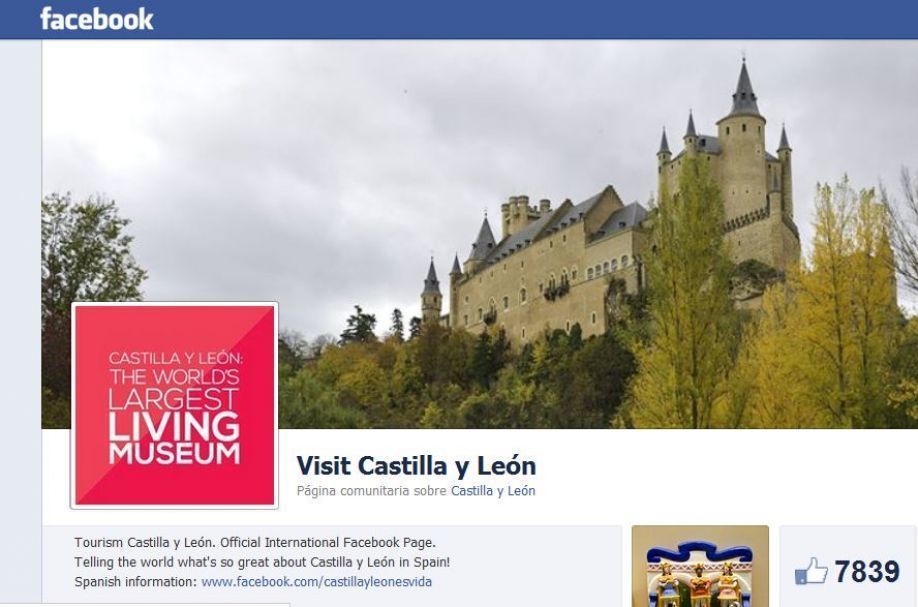Click the Tourism Castilla y León description line
The image size is (918, 607).
(x=255, y=543)
